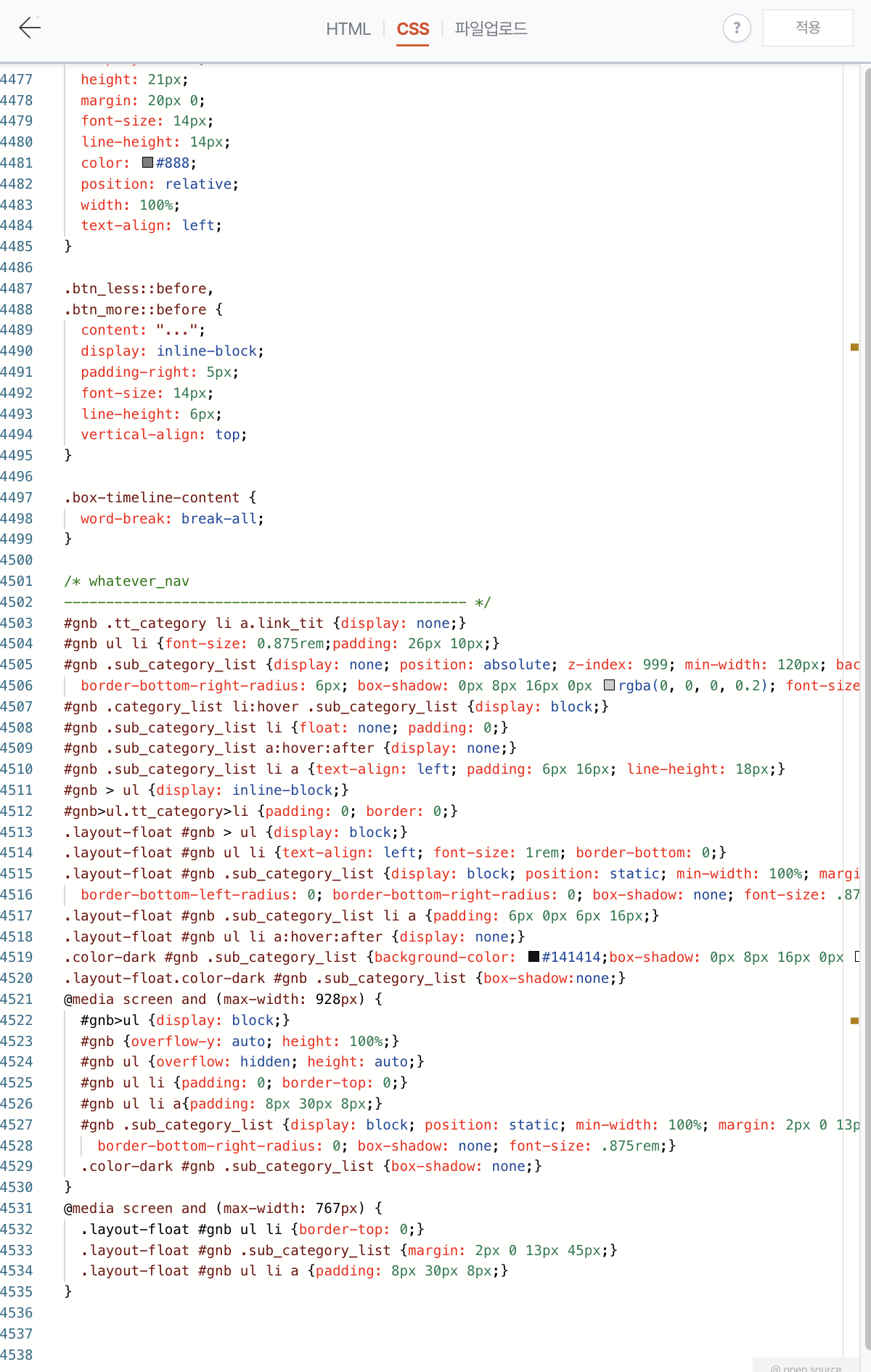Click the '#gnb>ul.tt_category>li' rule

click(261, 811)
